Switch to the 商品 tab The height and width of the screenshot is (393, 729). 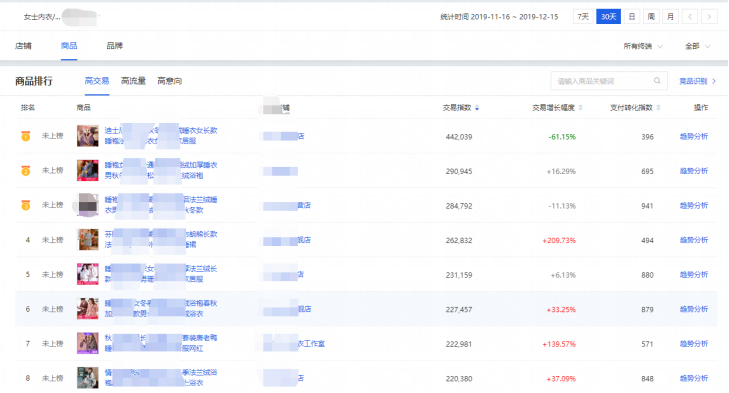[69, 46]
